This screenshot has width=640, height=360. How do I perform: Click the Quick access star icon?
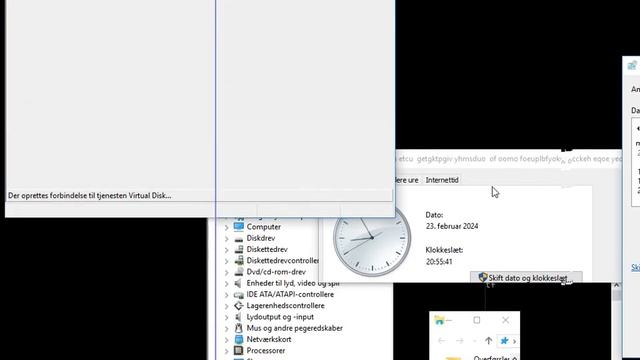504,340
